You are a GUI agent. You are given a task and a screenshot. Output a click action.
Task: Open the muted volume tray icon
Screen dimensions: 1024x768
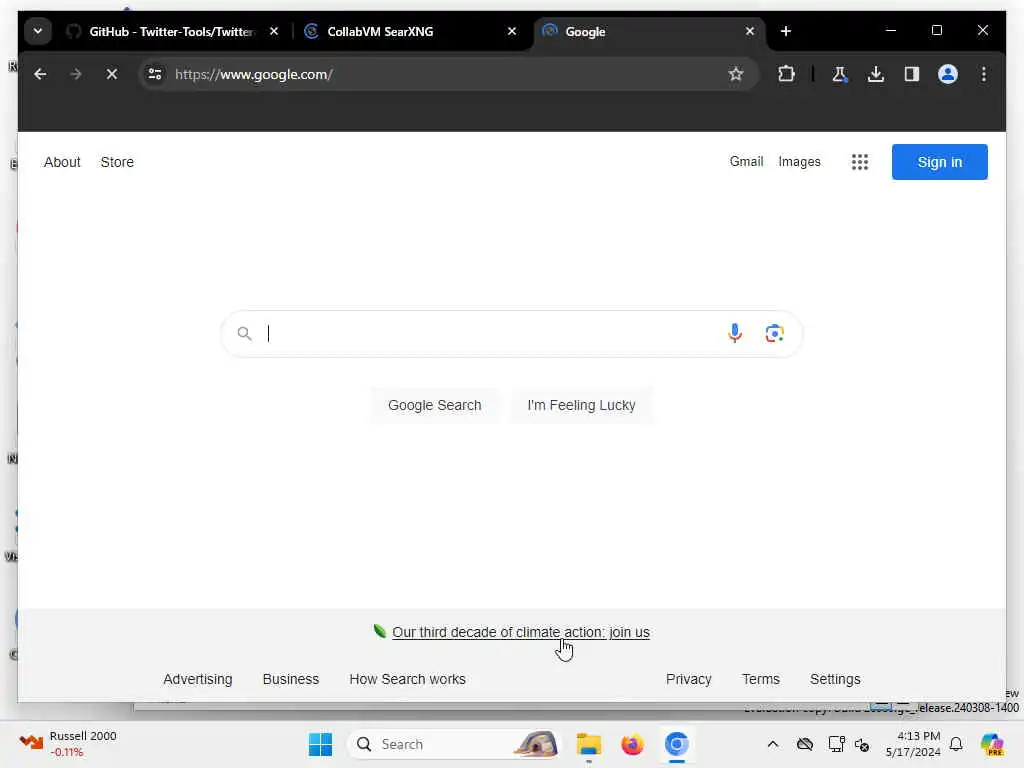[861, 744]
